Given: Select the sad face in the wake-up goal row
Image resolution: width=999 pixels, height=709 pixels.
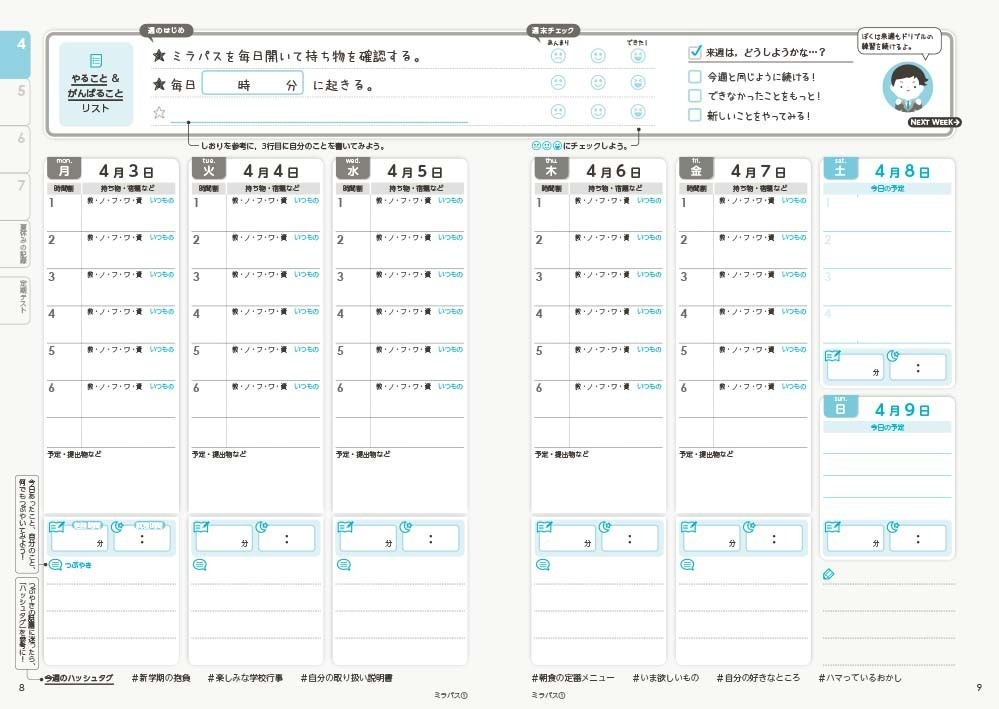Looking at the screenshot, I should pos(558,83).
